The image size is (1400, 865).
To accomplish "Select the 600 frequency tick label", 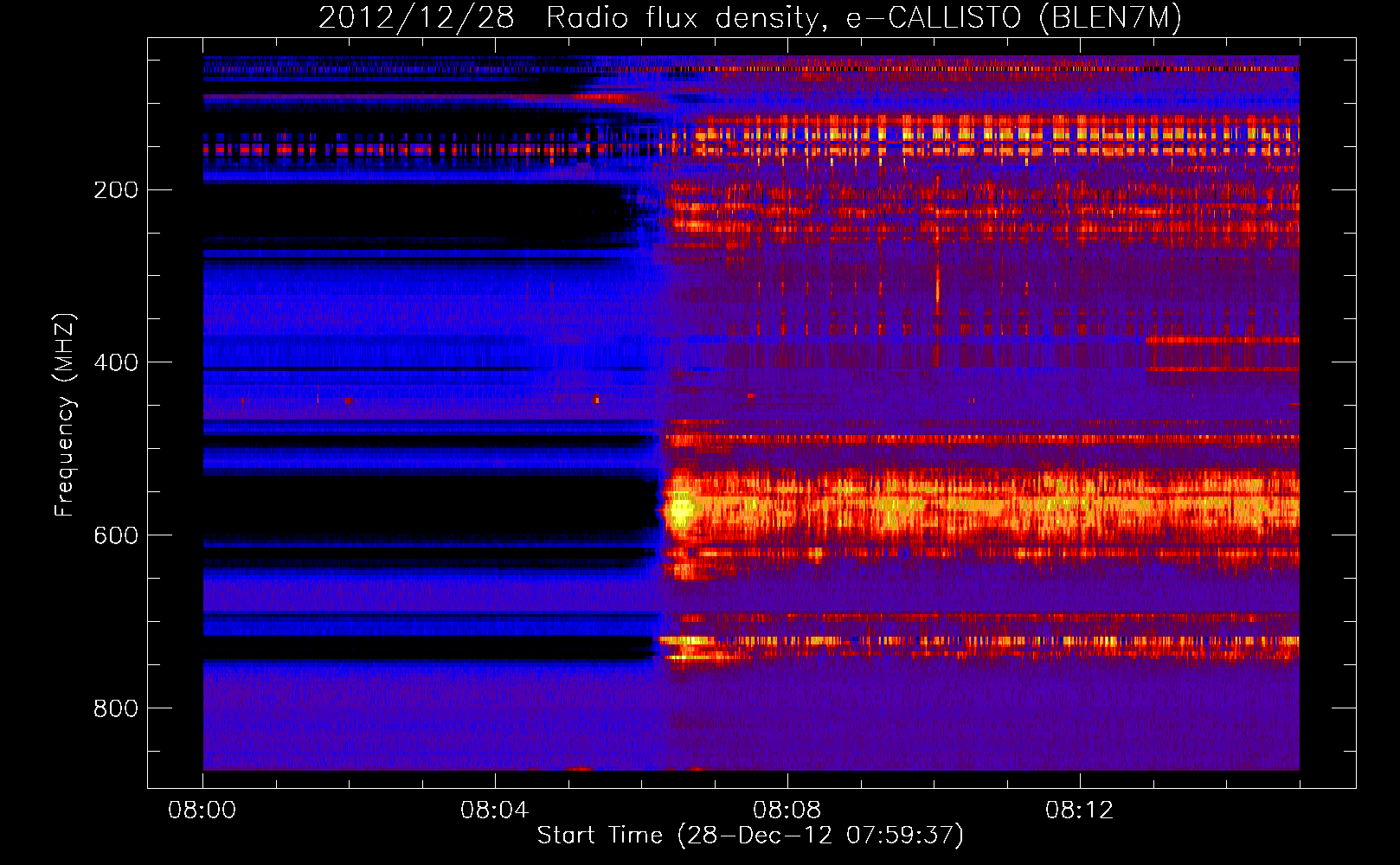I will (x=116, y=536).
